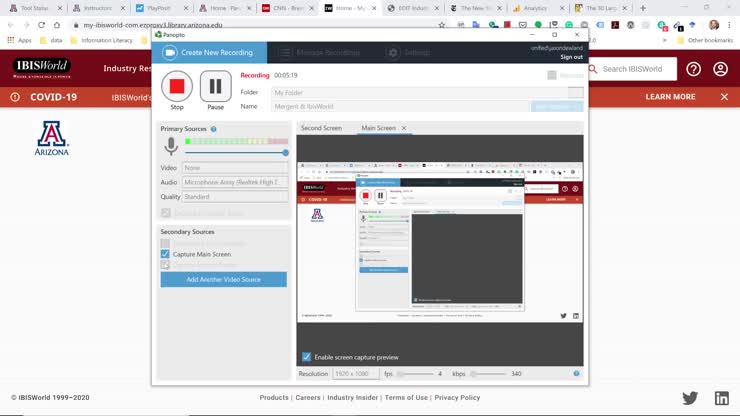Expand the Quality dropdown

tap(235, 197)
